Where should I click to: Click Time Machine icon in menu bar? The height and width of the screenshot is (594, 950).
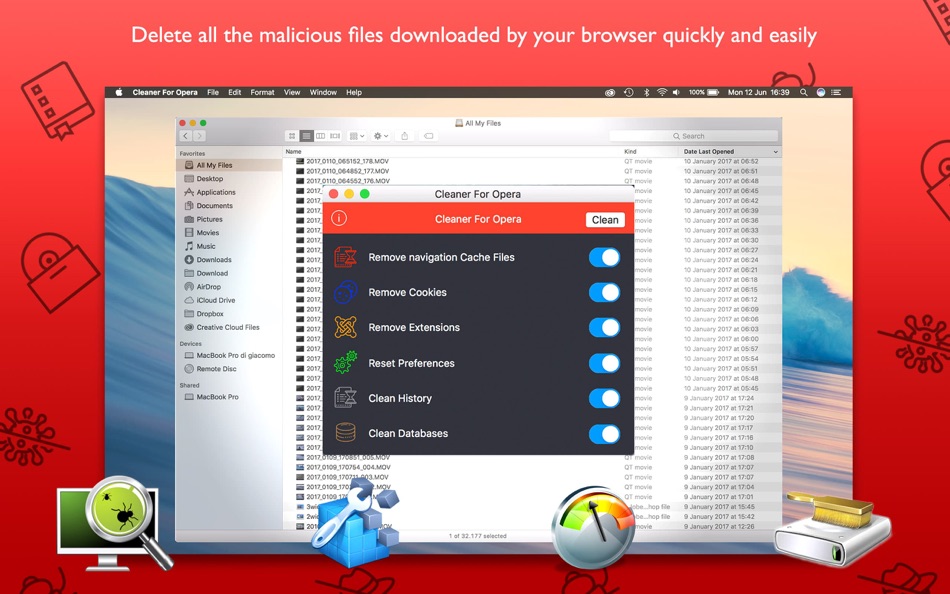click(628, 92)
